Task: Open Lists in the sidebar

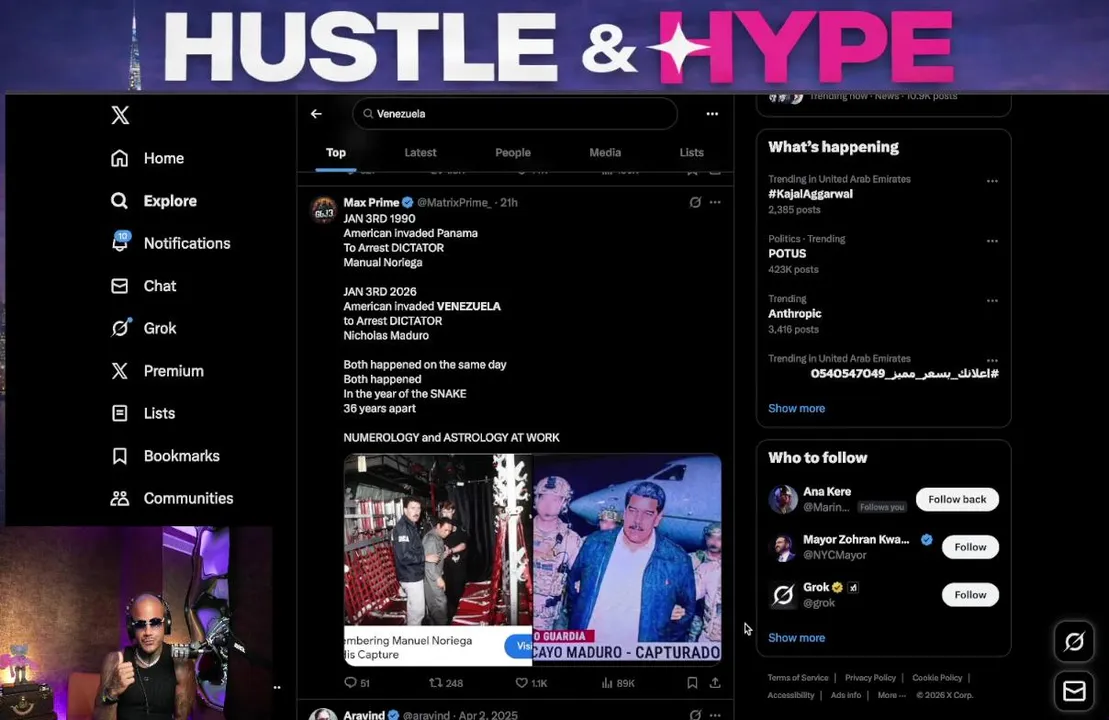Action: coord(143,413)
